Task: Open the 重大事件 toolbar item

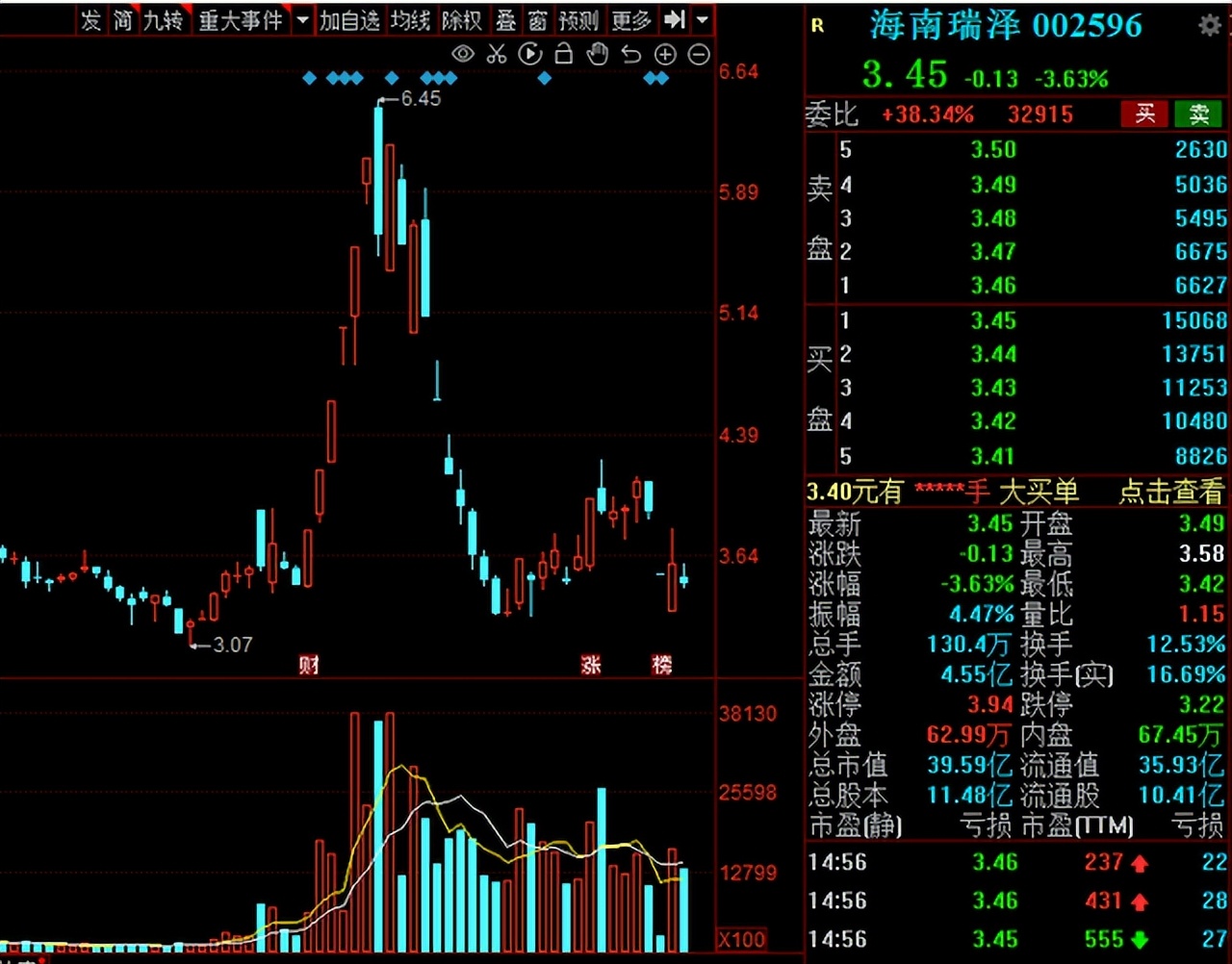Action: [241, 20]
